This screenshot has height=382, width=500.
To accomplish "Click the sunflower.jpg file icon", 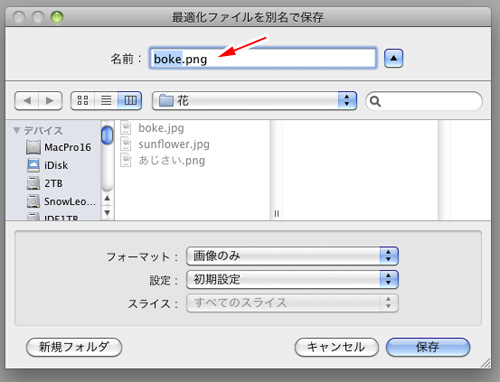I will pyautogui.click(x=126, y=144).
